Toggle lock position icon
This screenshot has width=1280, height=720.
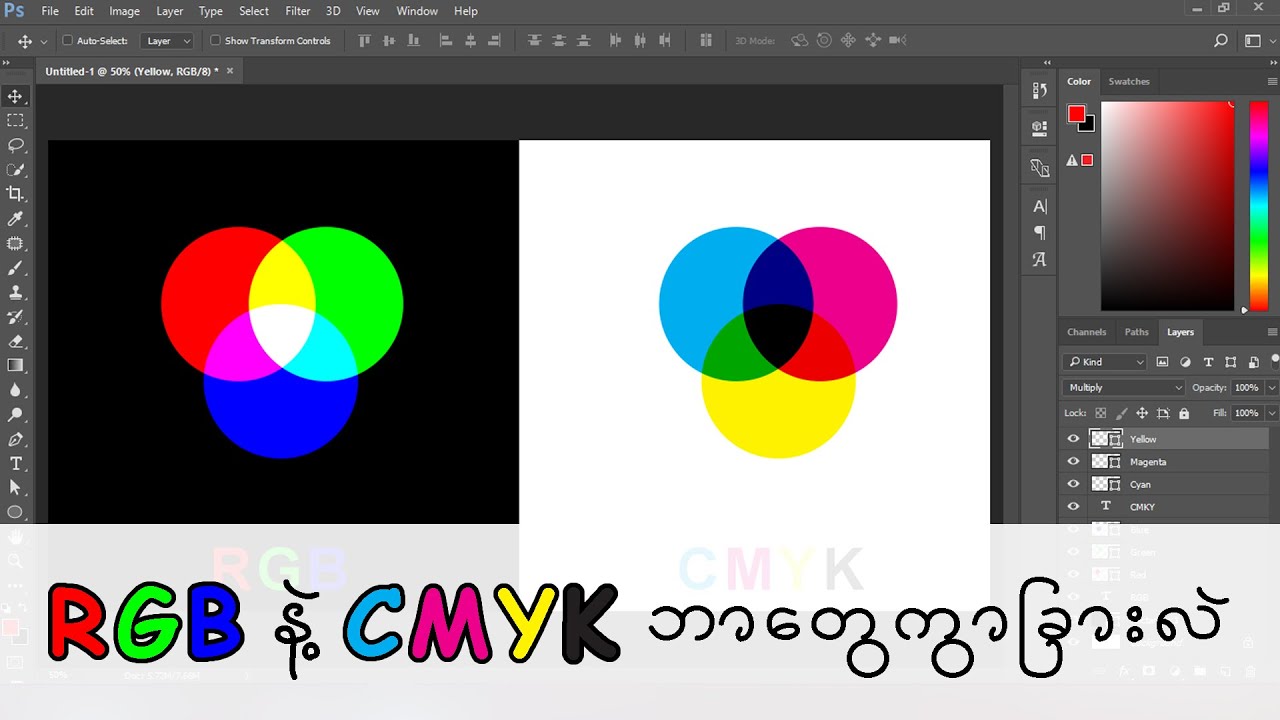pyautogui.click(x=1142, y=413)
